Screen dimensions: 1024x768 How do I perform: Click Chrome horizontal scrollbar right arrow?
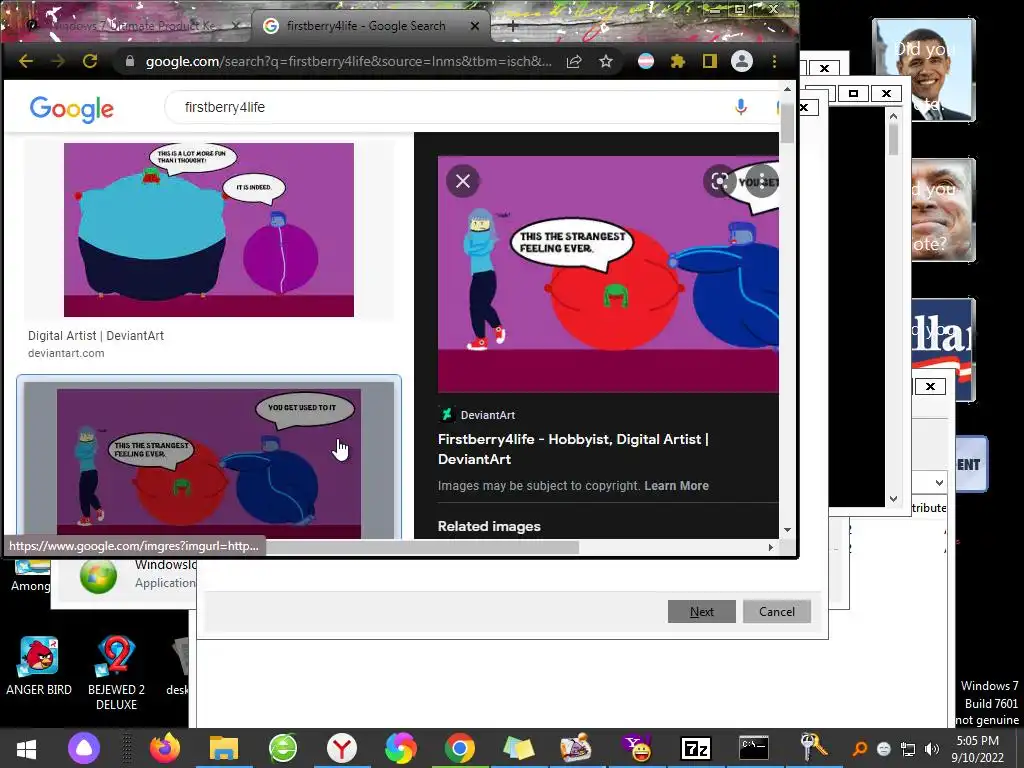click(x=771, y=547)
